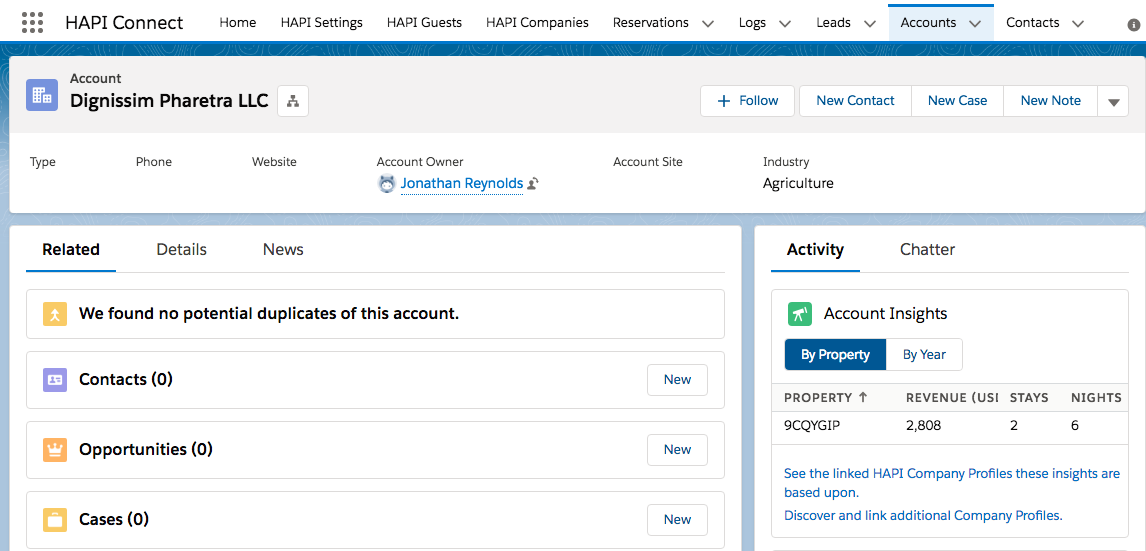Click the Nights column header
1146x551 pixels.
click(1096, 398)
